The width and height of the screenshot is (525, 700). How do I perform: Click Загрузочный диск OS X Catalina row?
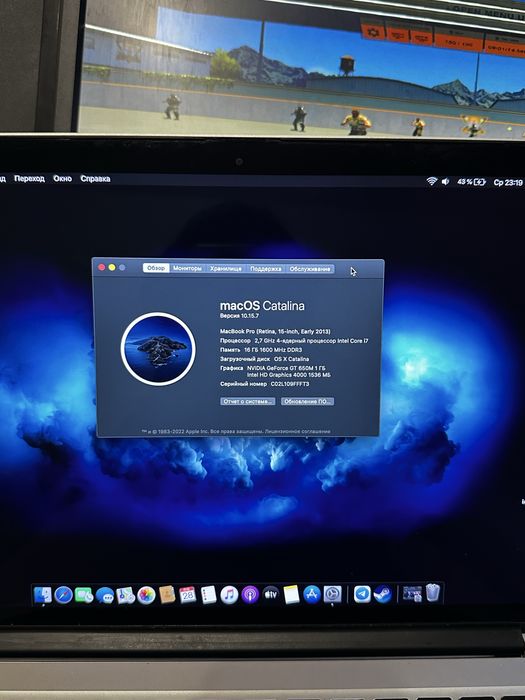[264, 359]
